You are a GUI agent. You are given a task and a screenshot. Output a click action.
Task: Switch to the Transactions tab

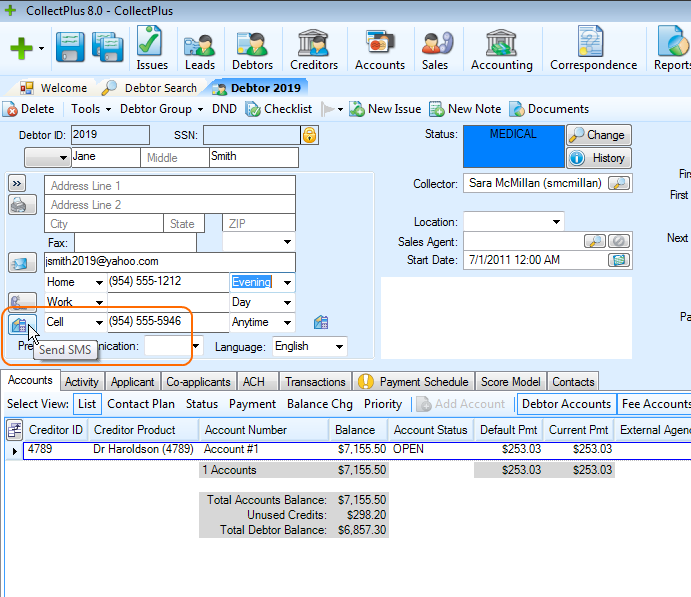click(x=314, y=381)
